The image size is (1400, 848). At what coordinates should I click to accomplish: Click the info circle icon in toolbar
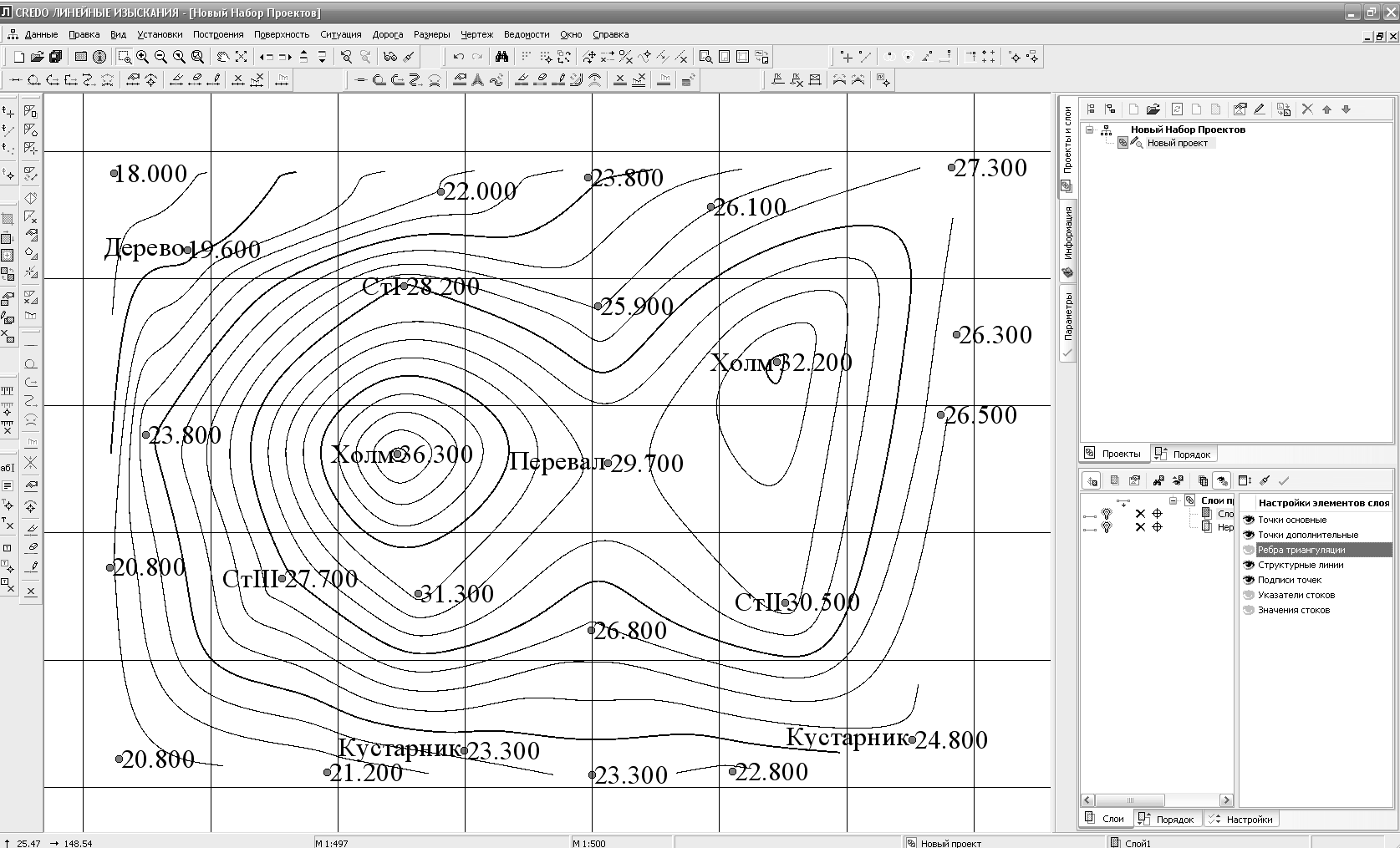[99, 57]
